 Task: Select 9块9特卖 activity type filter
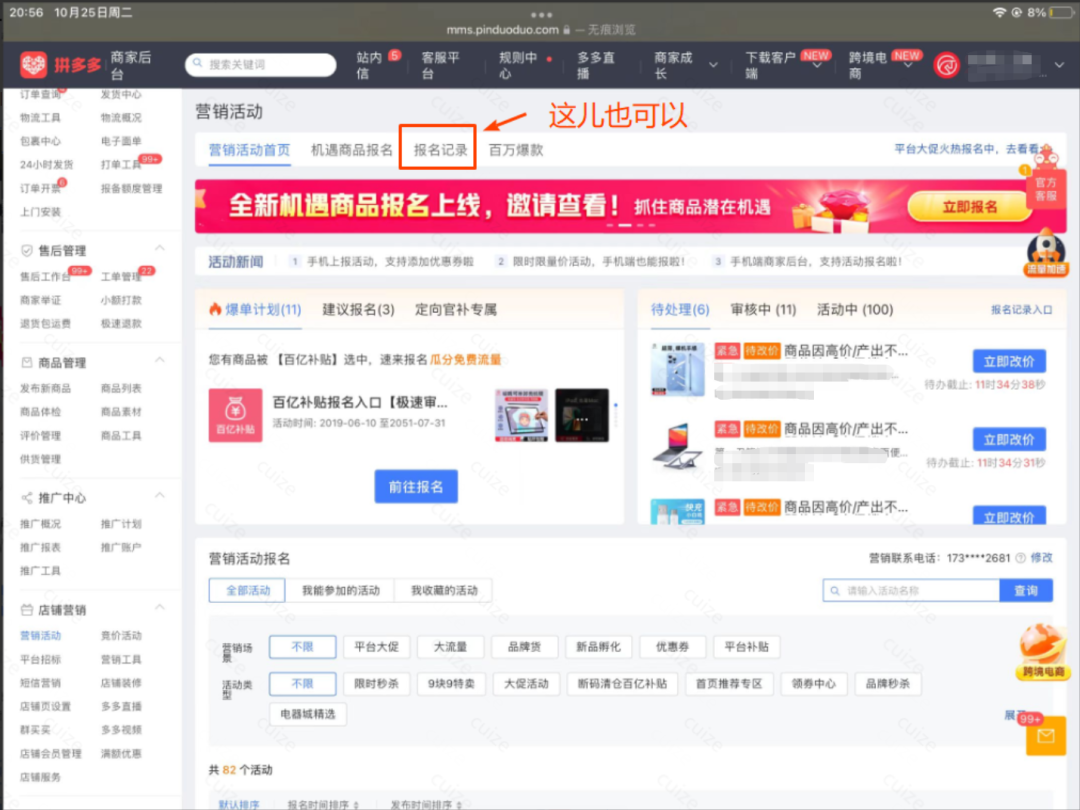450,684
